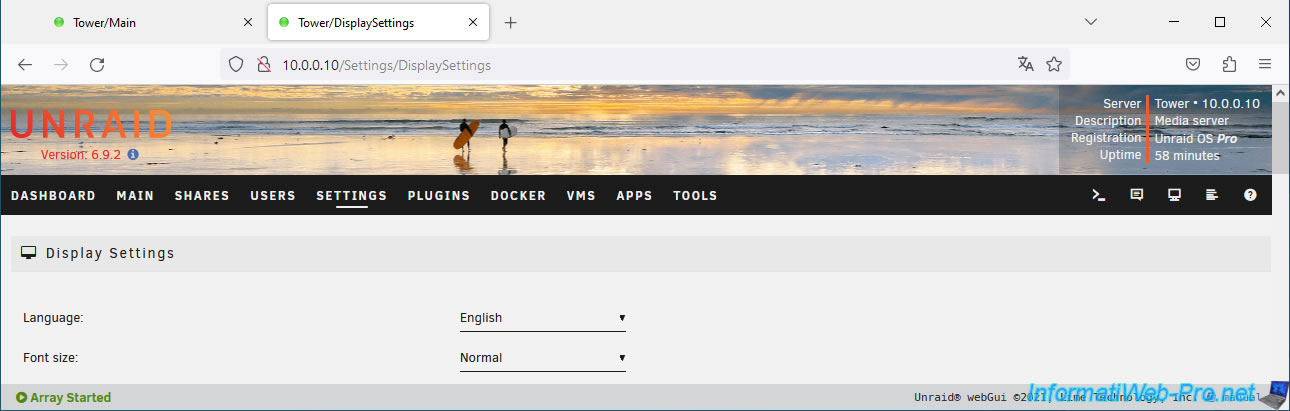
Task: Click the version info icon
Action: click(133, 155)
